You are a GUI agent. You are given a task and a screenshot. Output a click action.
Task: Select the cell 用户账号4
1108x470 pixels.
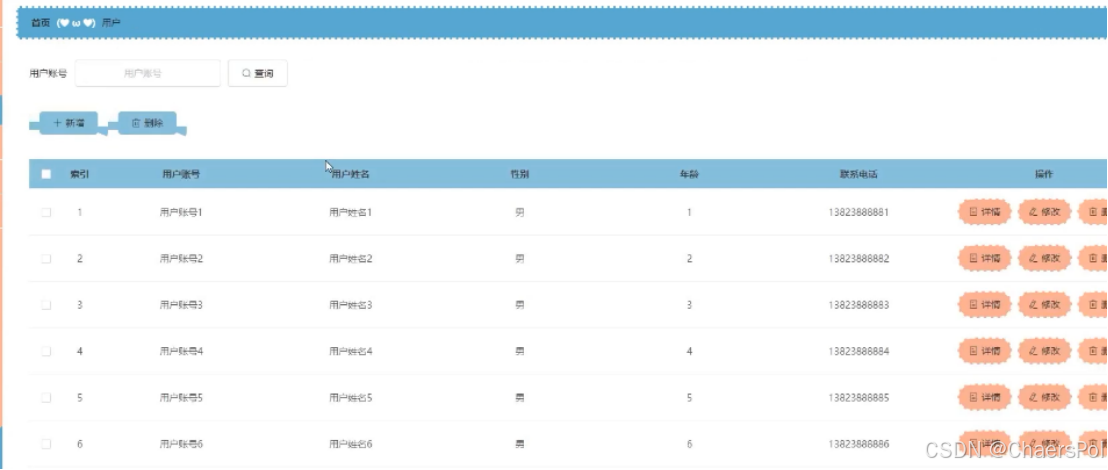(181, 351)
